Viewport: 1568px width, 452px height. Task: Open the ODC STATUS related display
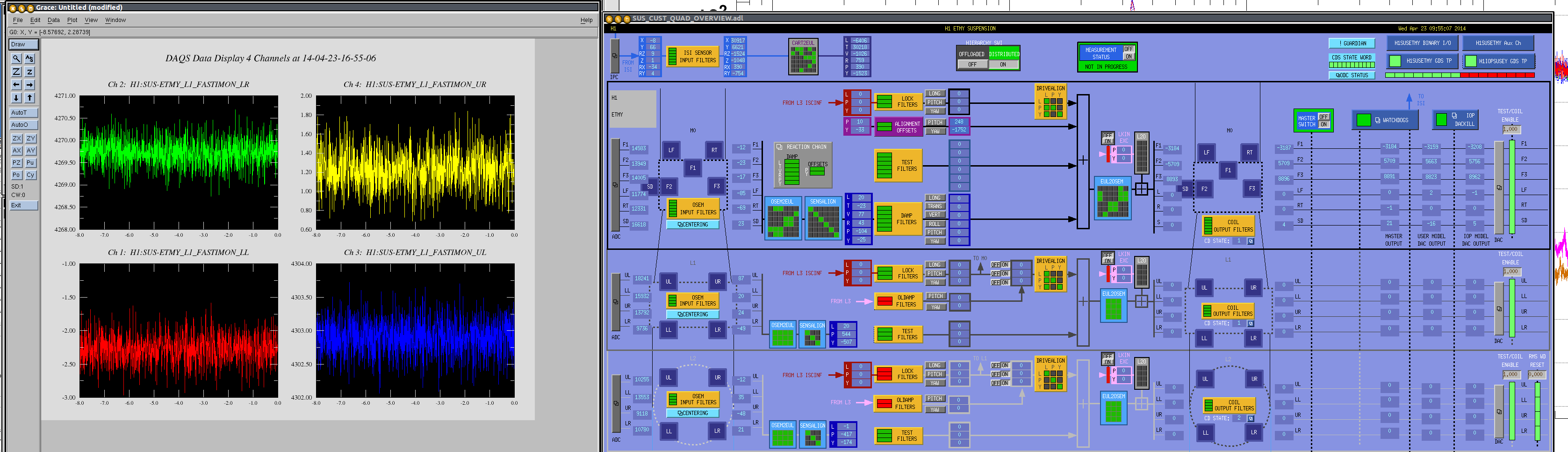pos(1352,75)
